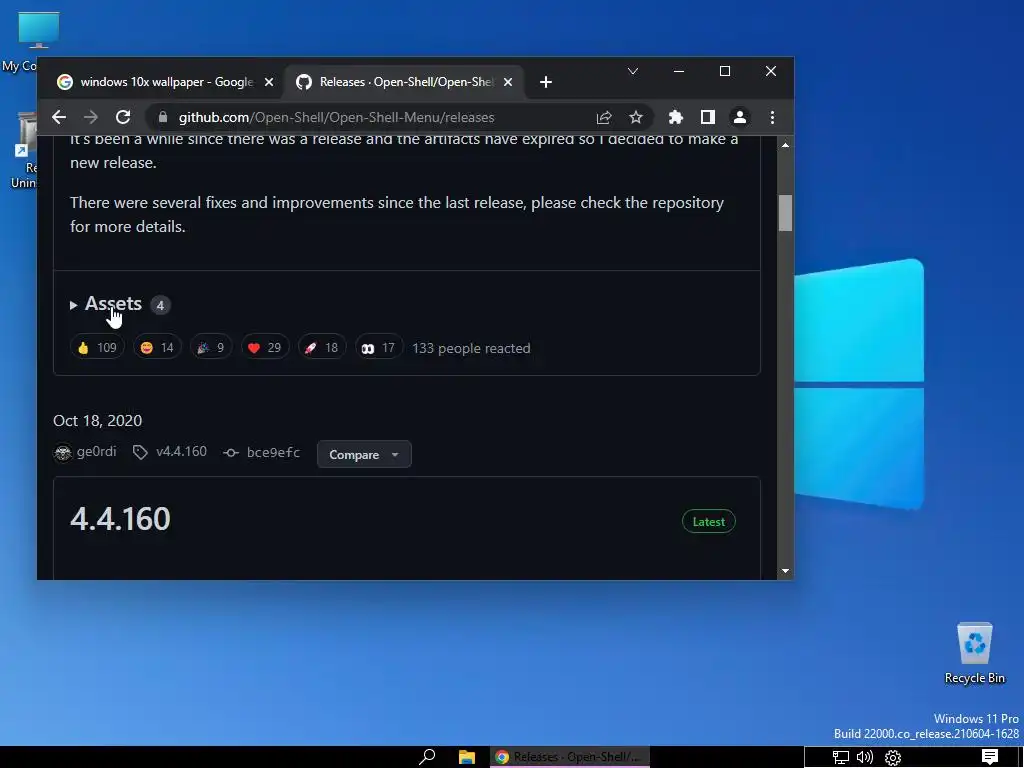Screen dimensions: 1024x768
Task: View site information lock icon
Action: click(x=163, y=117)
